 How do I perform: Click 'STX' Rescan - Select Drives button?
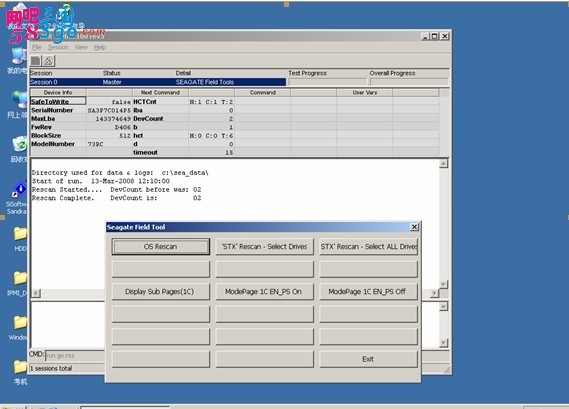(265, 246)
